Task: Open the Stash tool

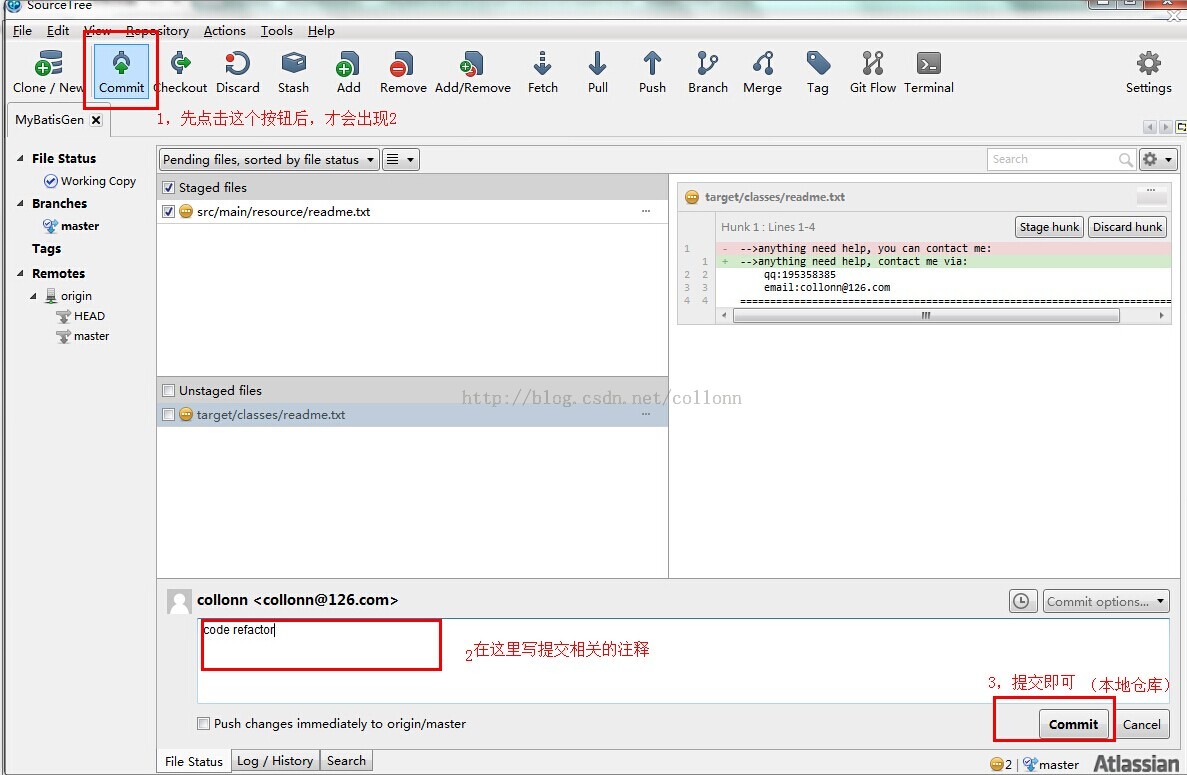Action: tap(293, 70)
